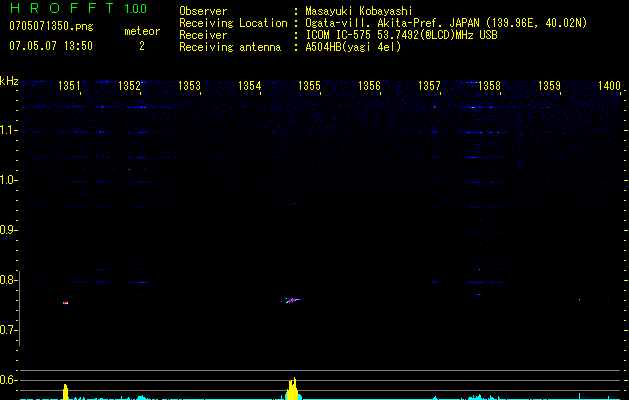Click the 1354 time axis marker

click(250, 86)
